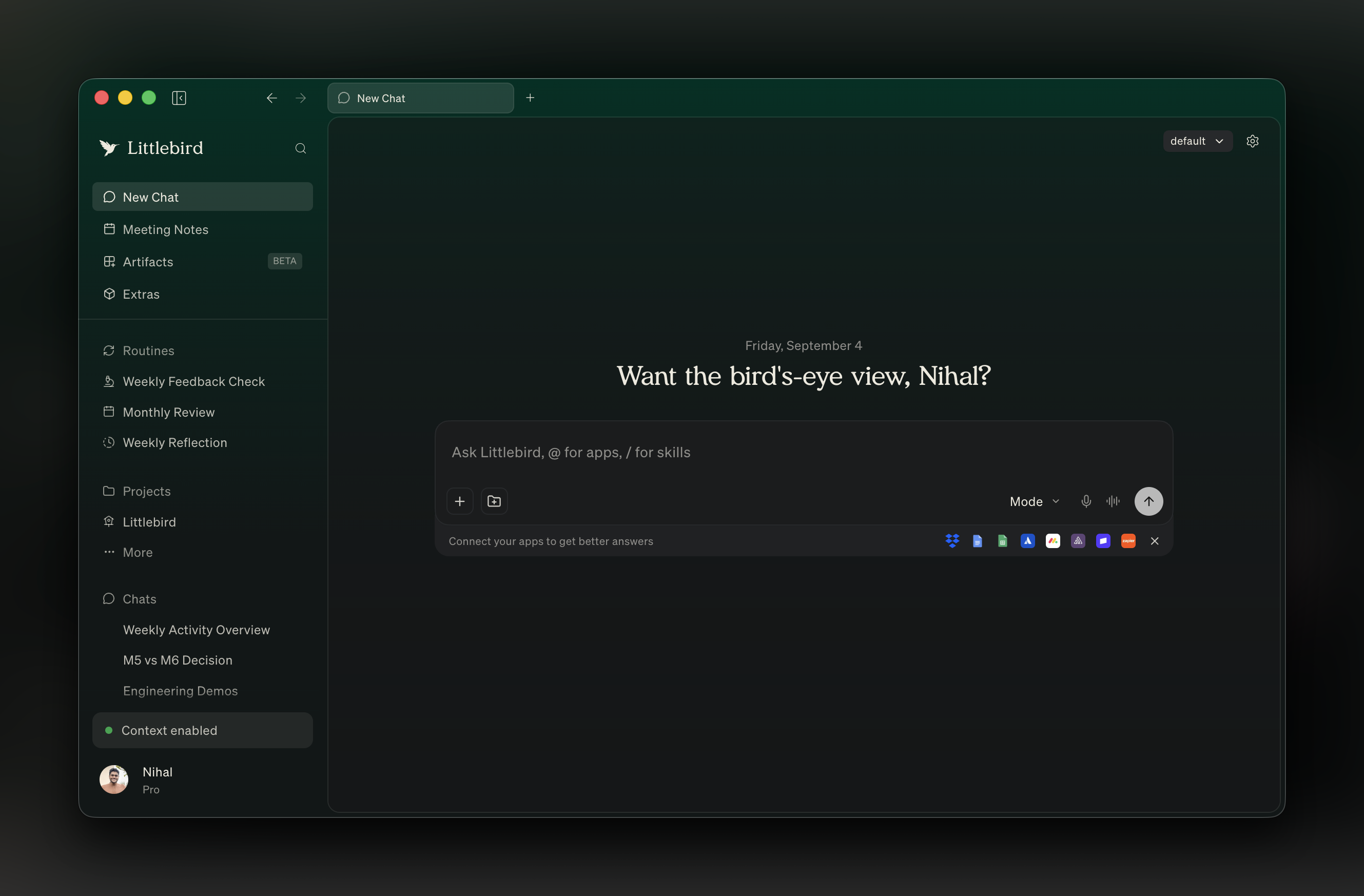This screenshot has width=1364, height=896.
Task: Connect the Zapier app
Action: coord(1128,541)
